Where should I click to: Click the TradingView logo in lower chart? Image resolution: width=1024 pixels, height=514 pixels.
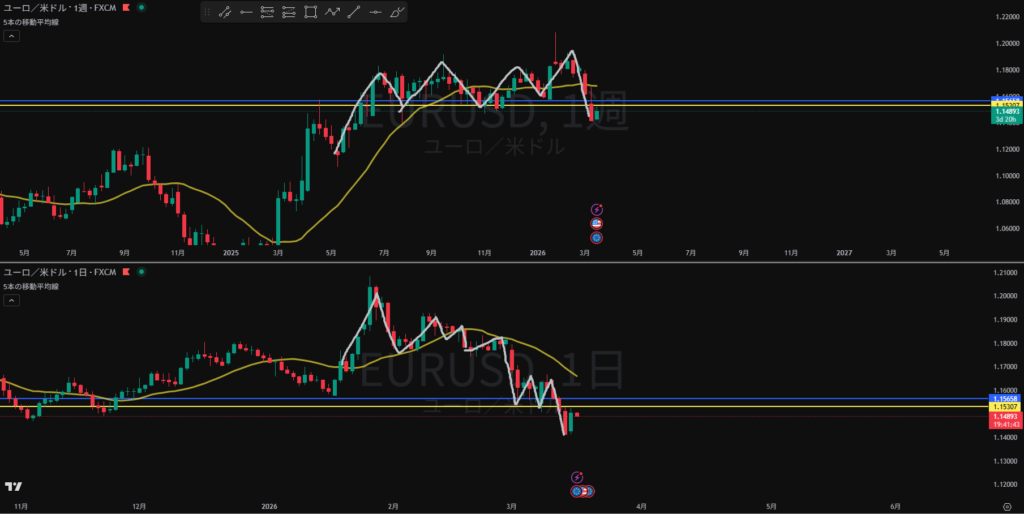click(x=13, y=487)
